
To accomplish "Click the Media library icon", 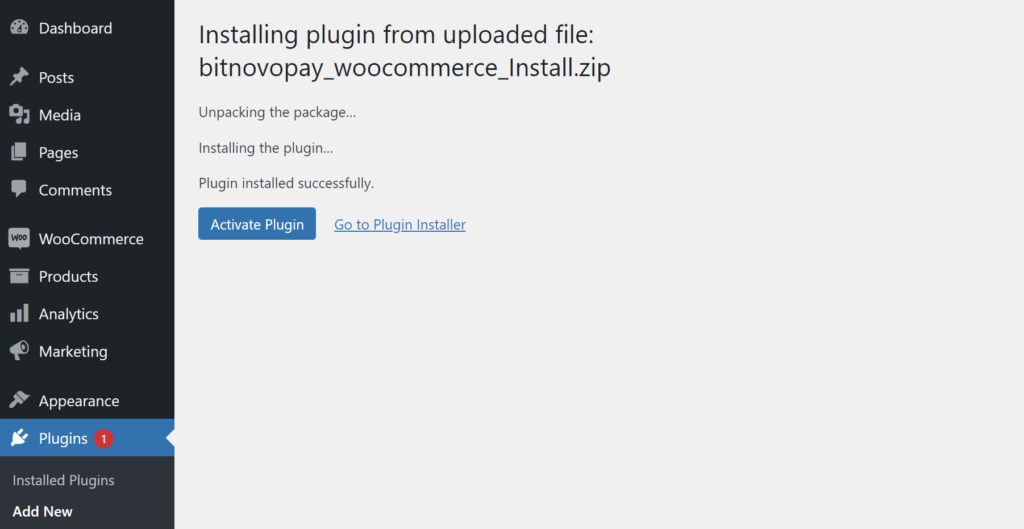I will coord(19,115).
